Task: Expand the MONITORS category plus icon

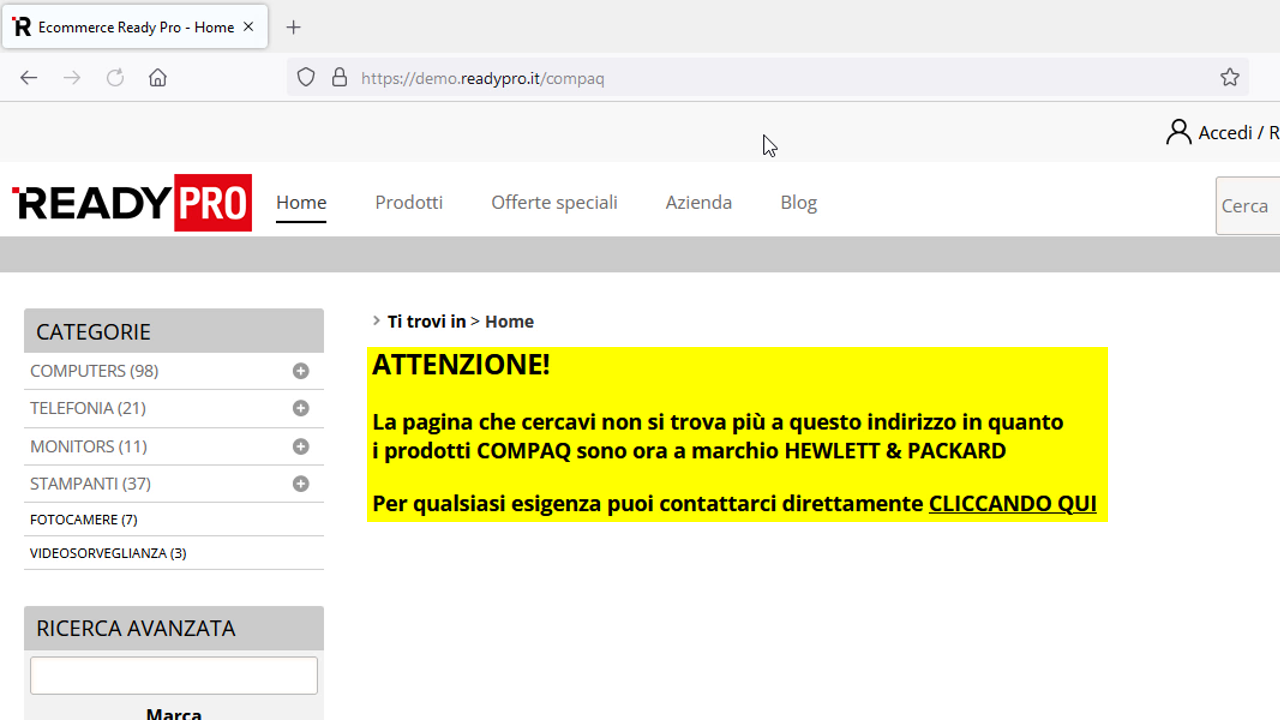Action: [300, 446]
